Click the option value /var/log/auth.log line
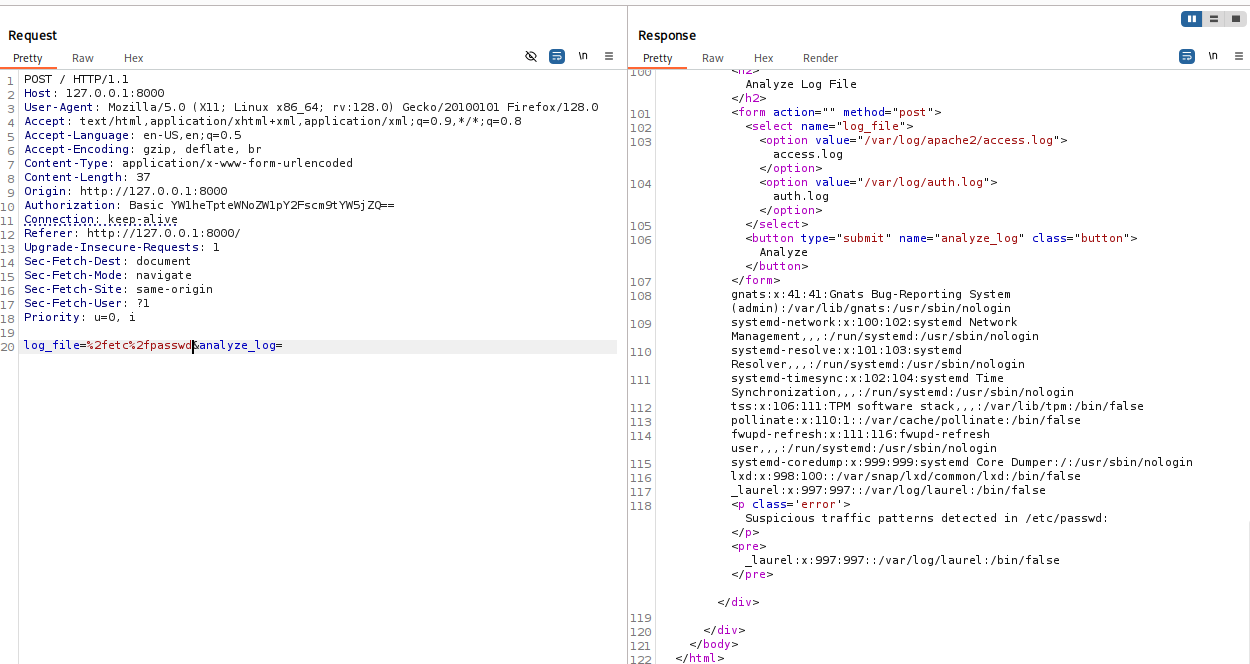 tap(878, 183)
